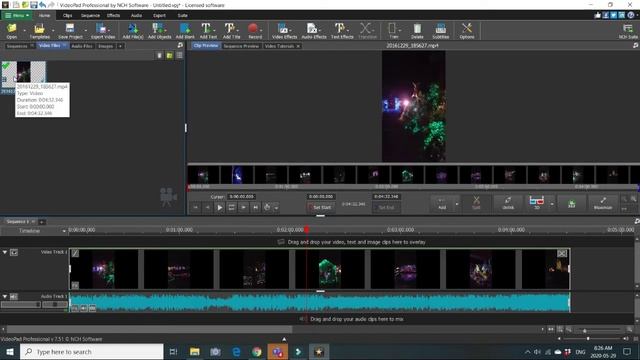The width and height of the screenshot is (640, 360).
Task: Click the 360 icon in preview controls
Action: 571,203
